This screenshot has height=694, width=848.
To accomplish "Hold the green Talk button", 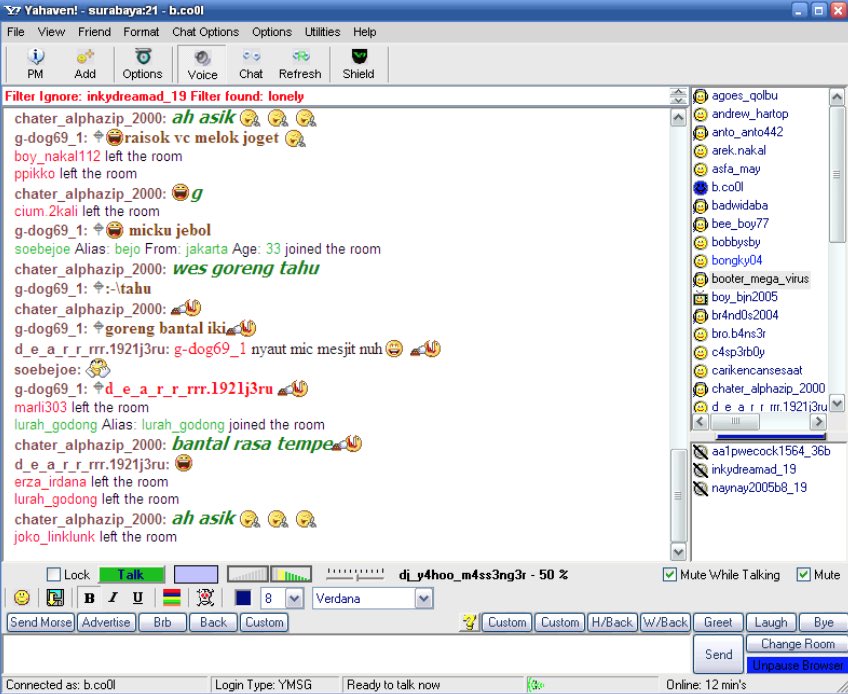I will [x=131, y=574].
